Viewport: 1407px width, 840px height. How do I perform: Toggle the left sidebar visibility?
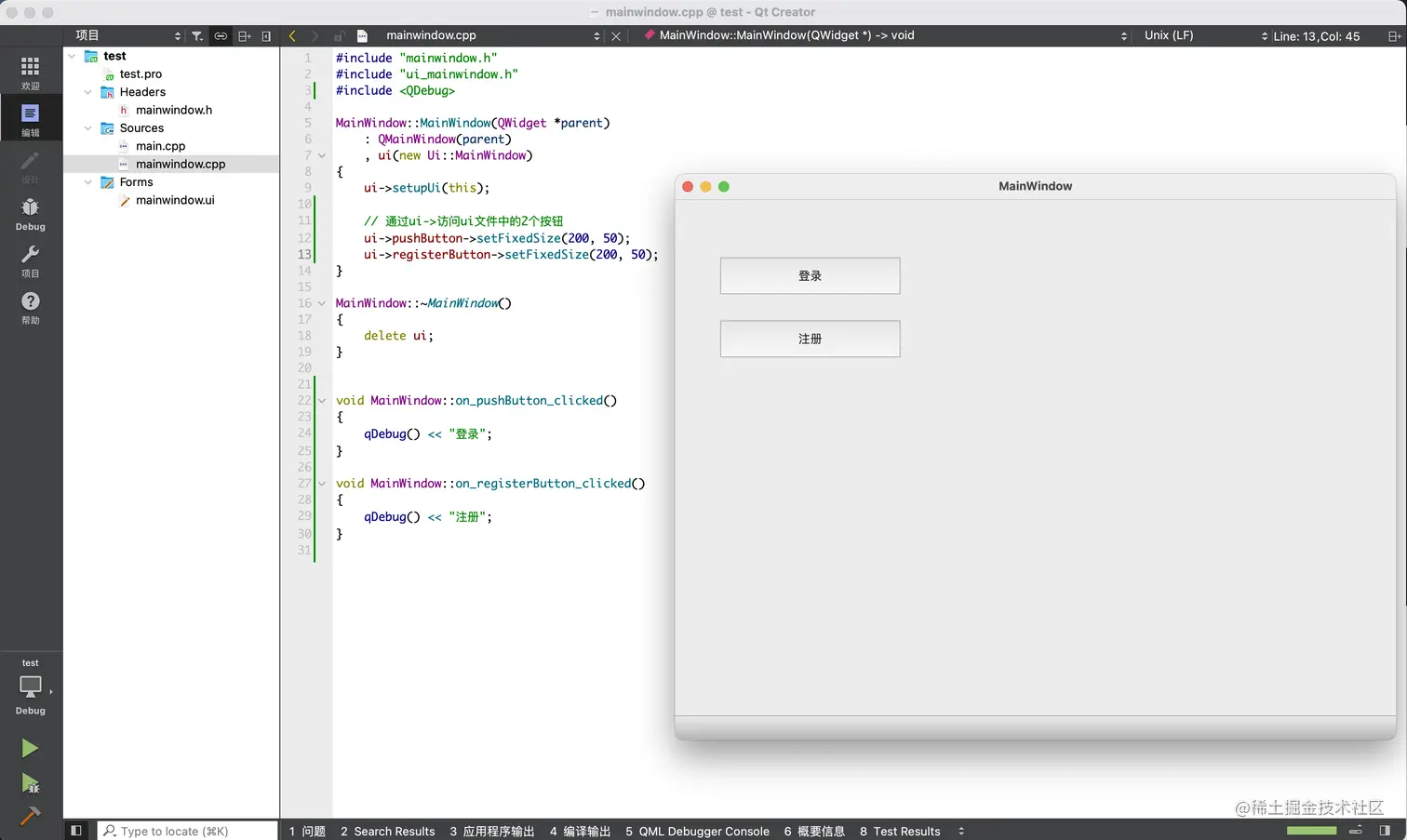(76, 831)
